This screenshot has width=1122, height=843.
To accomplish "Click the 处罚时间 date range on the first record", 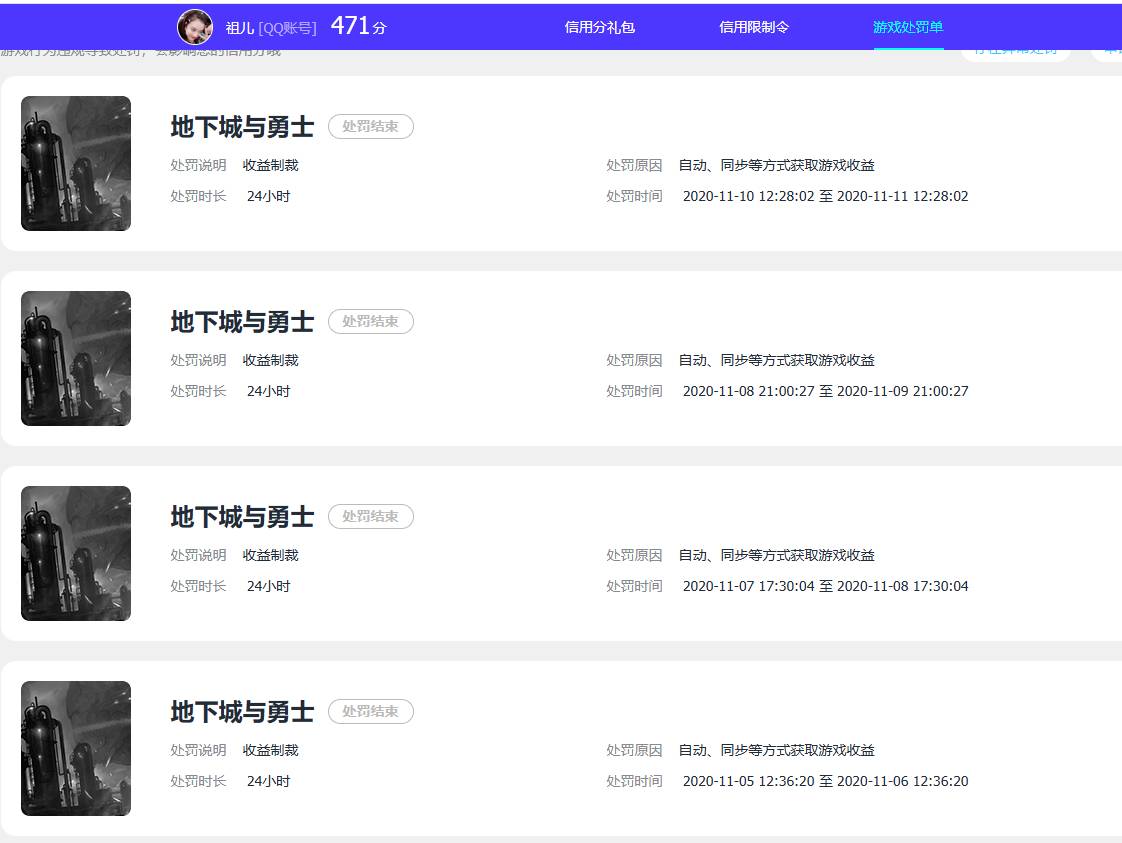I will click(x=826, y=196).
